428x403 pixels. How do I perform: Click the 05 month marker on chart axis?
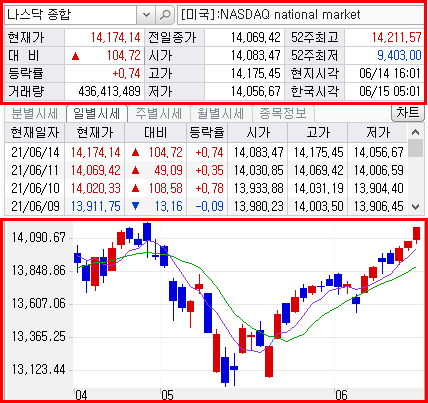pyautogui.click(x=167, y=395)
